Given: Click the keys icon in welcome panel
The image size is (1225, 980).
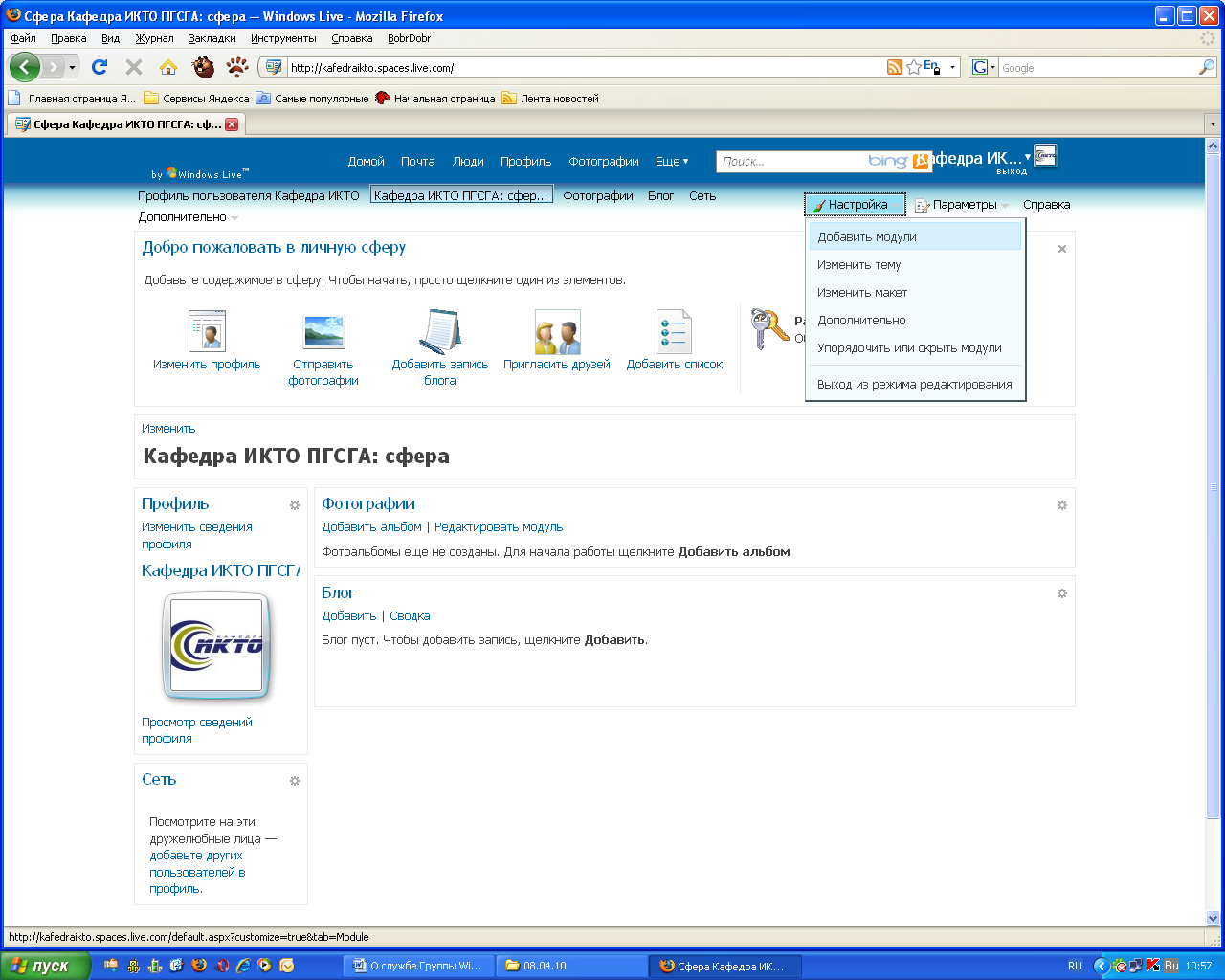Looking at the screenshot, I should pos(769,328).
